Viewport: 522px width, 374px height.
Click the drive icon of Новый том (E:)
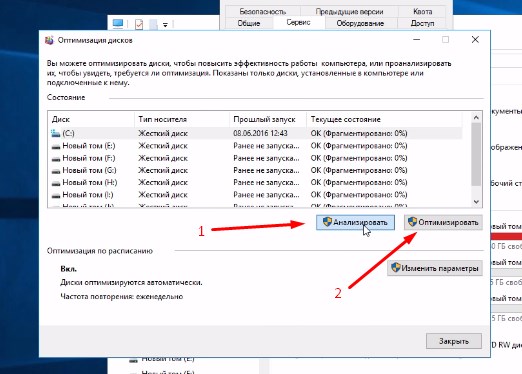coord(56,147)
